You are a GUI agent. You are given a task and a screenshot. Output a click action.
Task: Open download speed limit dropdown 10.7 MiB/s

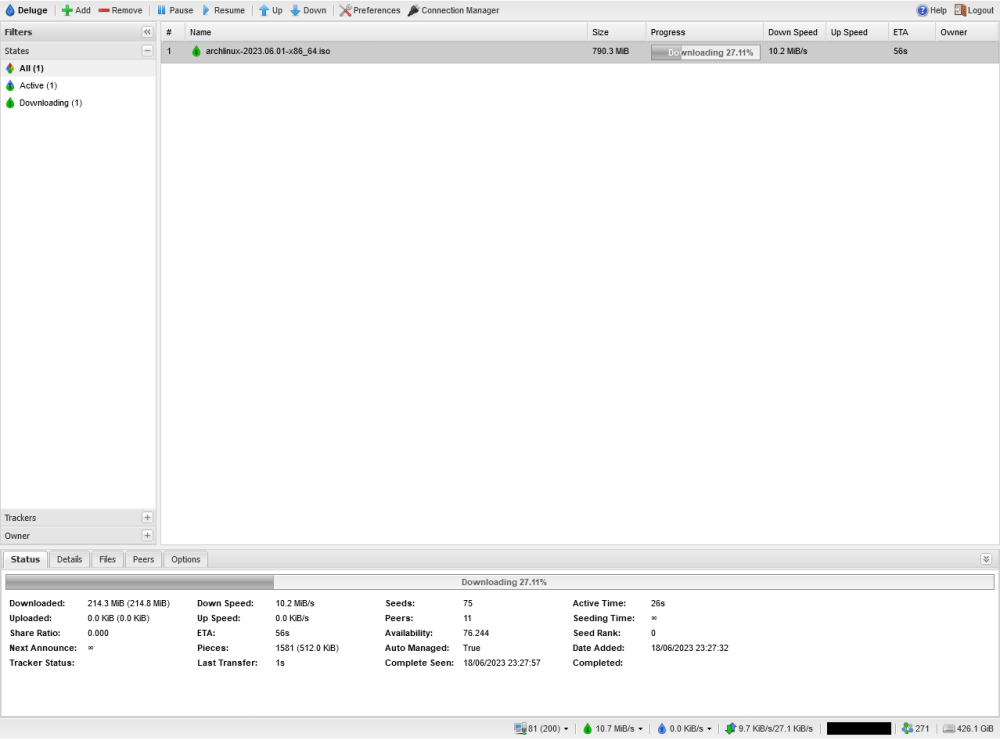click(x=613, y=728)
